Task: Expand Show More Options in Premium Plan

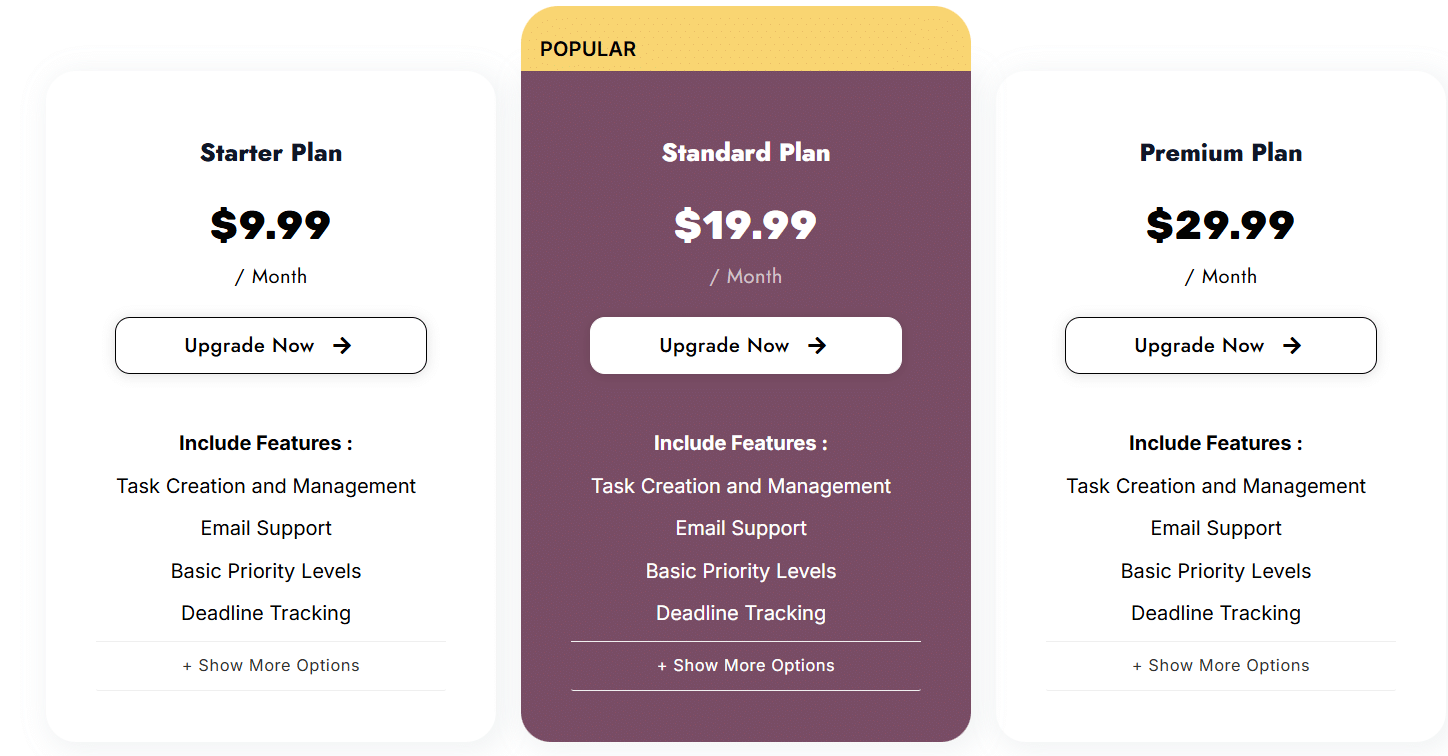Action: (x=1221, y=666)
